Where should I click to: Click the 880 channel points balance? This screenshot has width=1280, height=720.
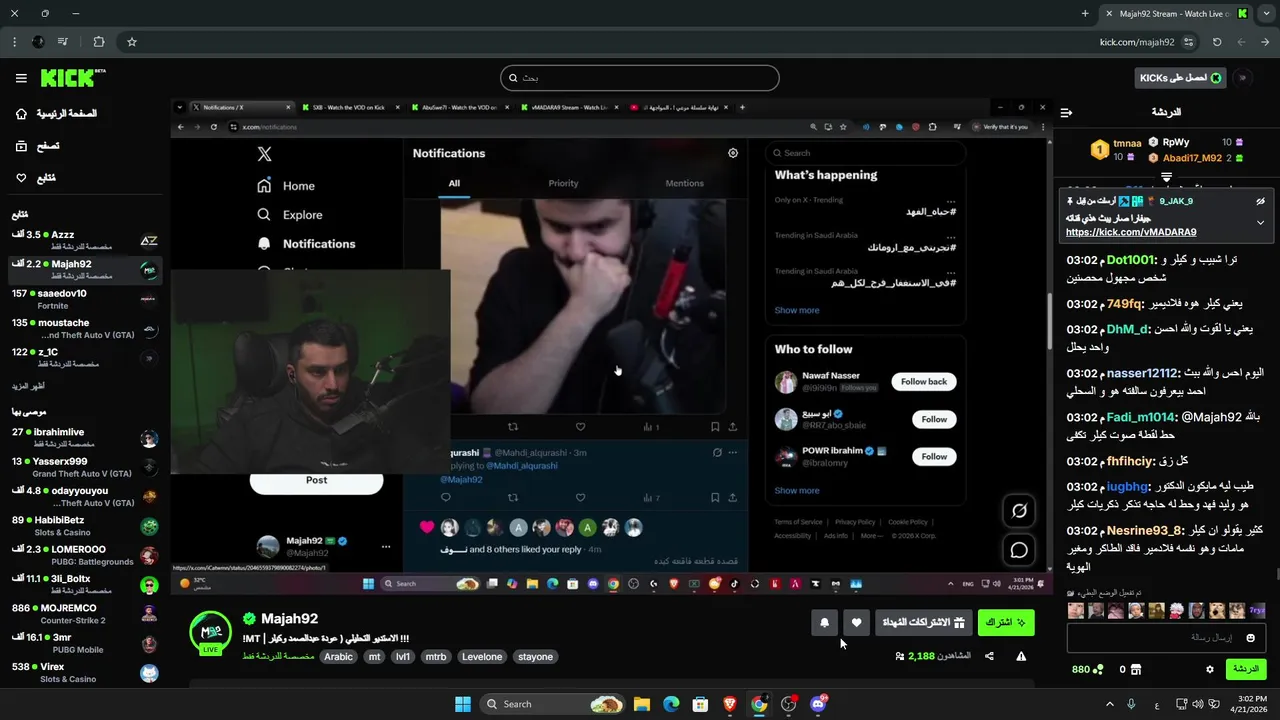tap(1087, 669)
